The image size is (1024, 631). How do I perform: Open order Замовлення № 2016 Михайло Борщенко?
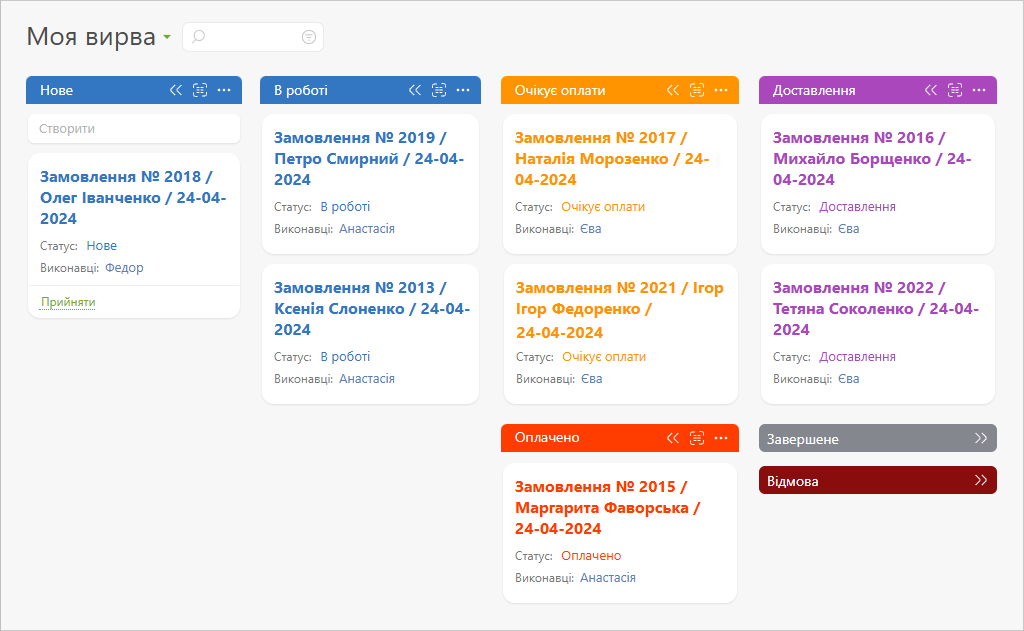click(872, 159)
